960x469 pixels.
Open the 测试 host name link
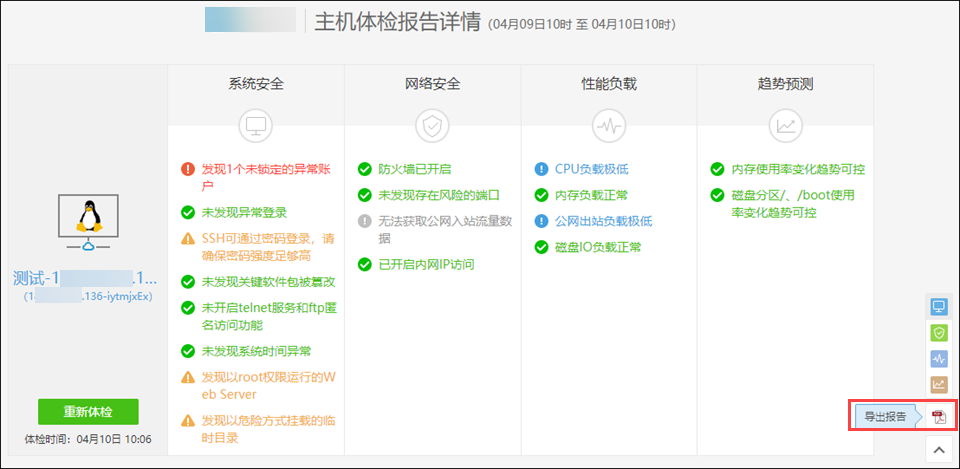pos(85,278)
